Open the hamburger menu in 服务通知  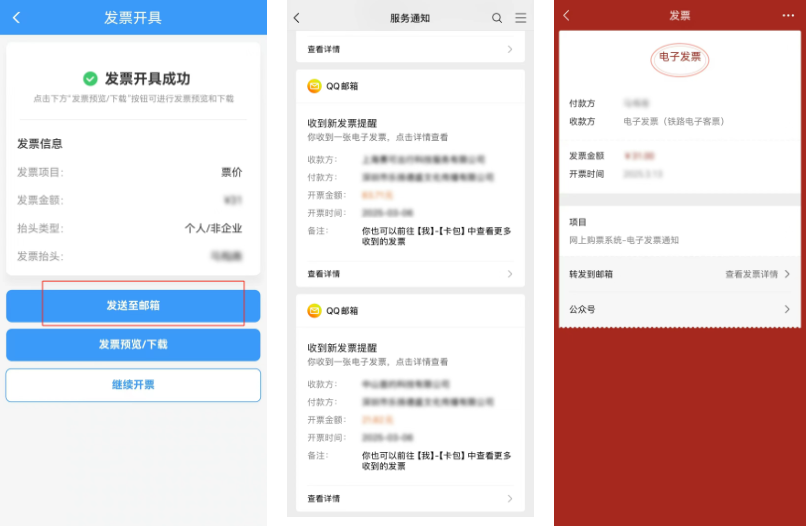(x=520, y=18)
